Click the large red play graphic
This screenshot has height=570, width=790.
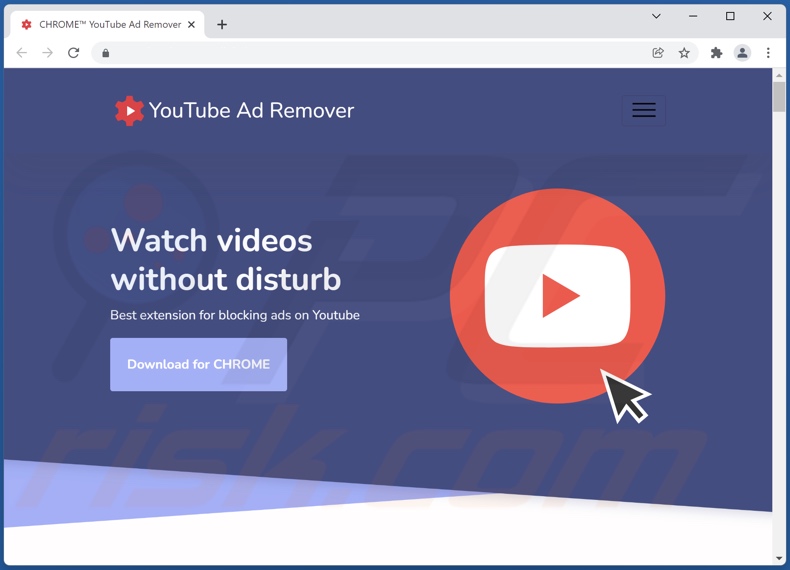click(557, 296)
